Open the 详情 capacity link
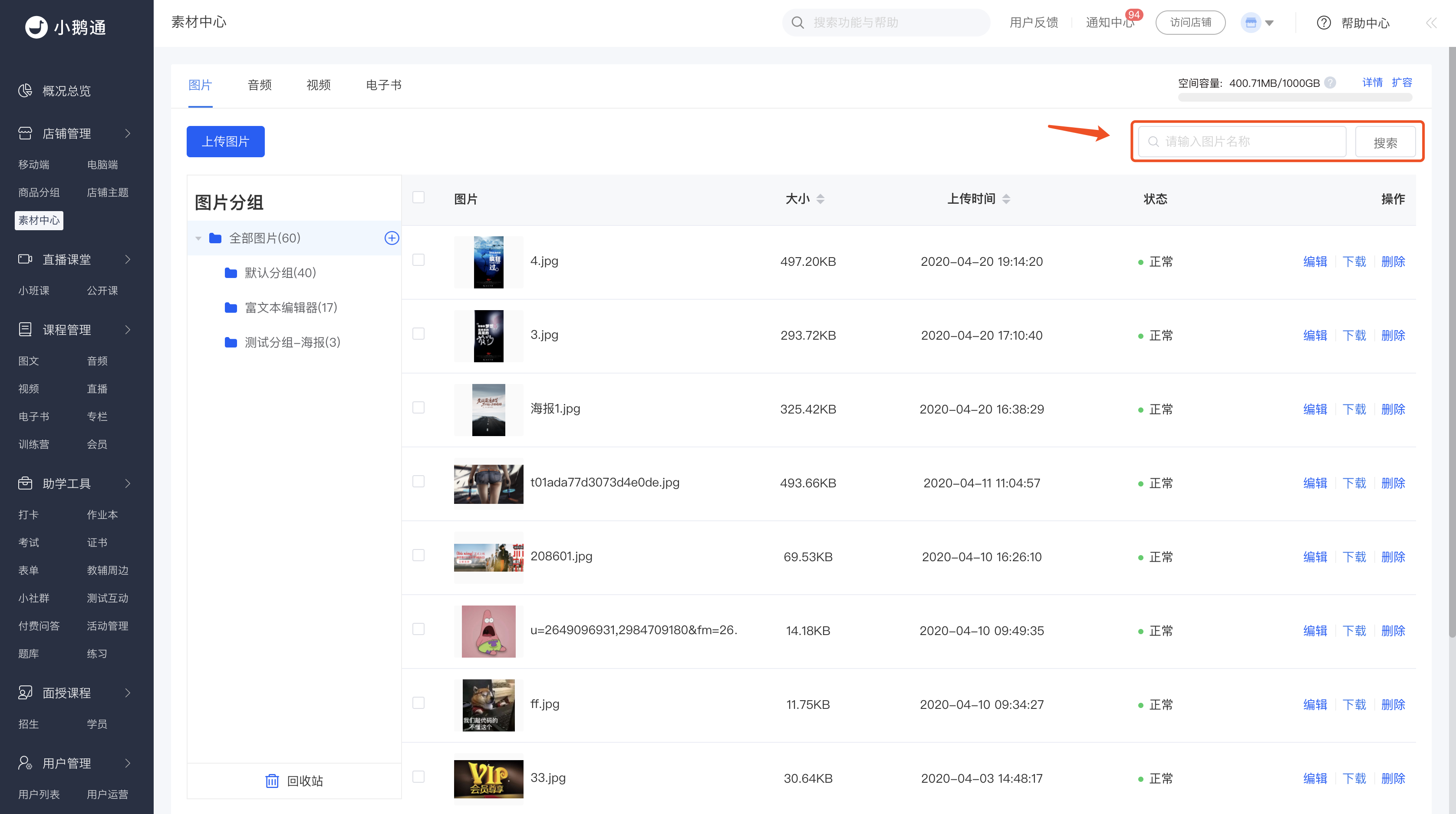The image size is (1456, 814). pos(1372,83)
